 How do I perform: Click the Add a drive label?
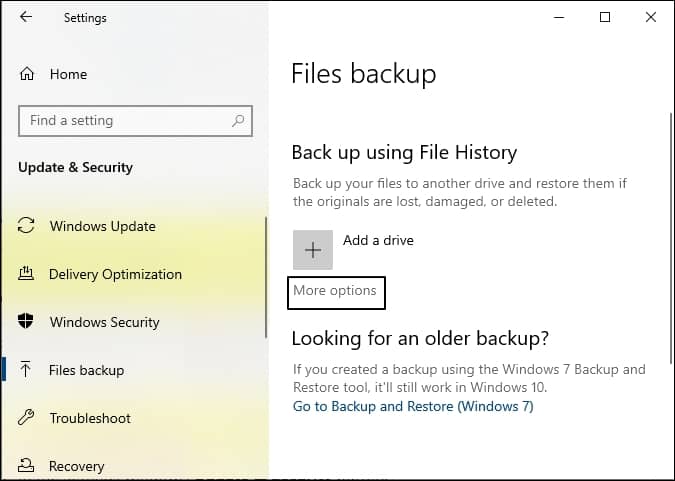[x=378, y=240]
